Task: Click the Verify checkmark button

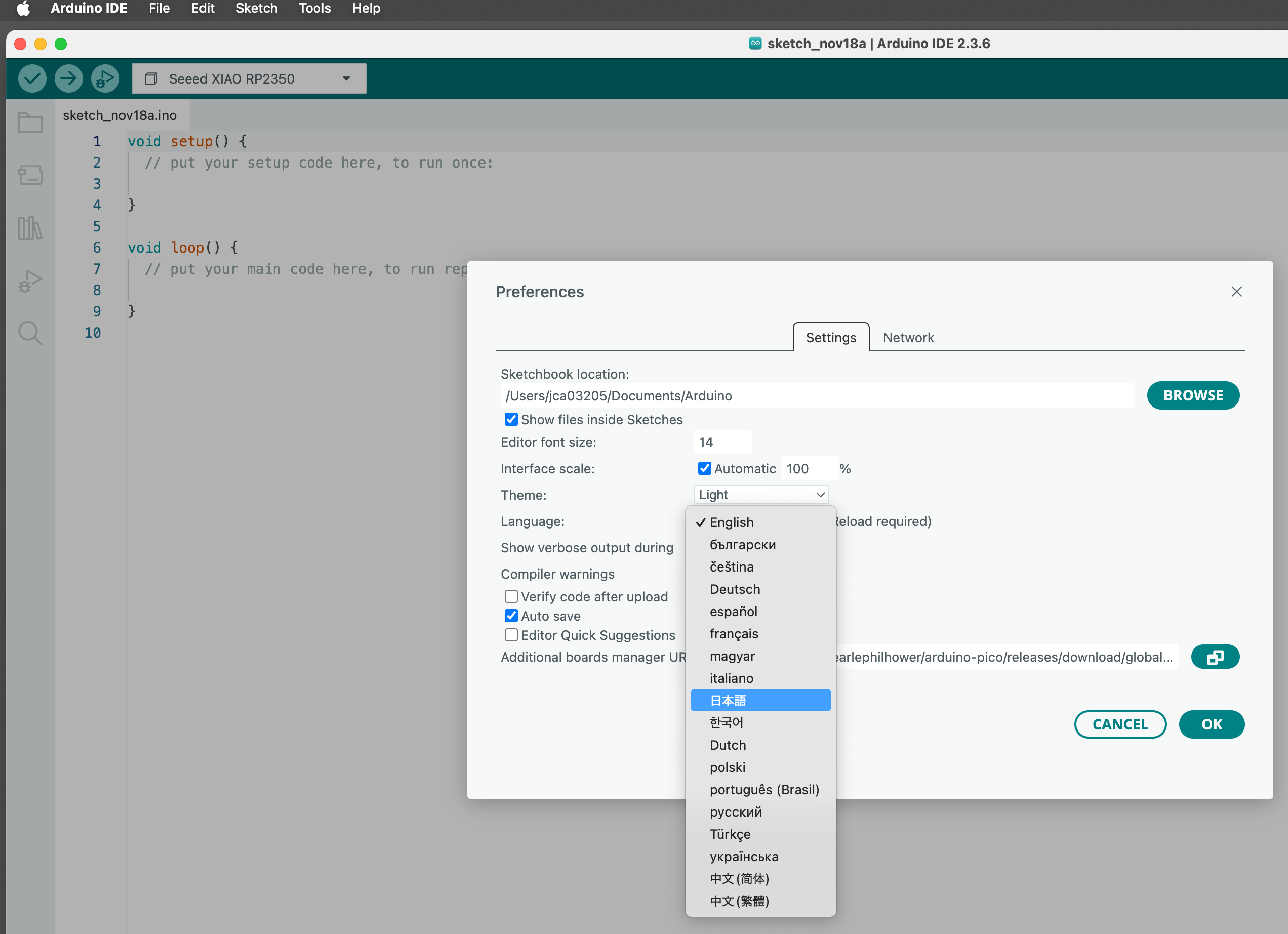Action: click(32, 78)
